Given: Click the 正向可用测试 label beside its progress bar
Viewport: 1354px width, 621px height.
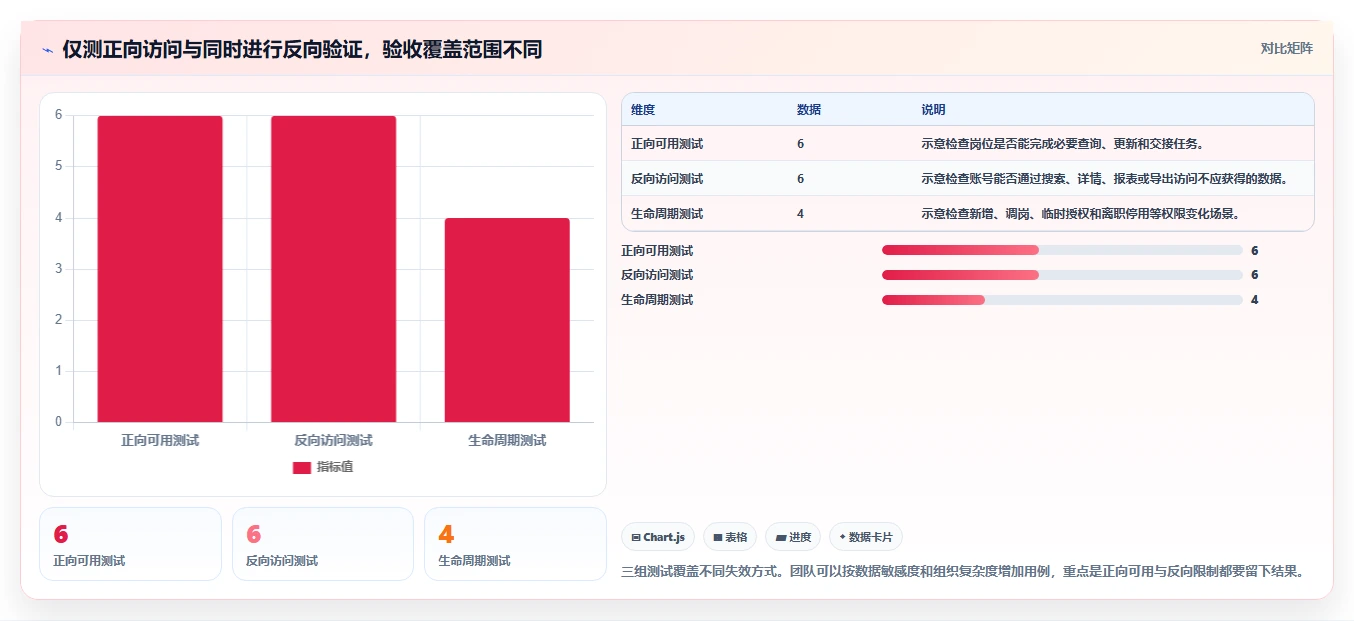Looking at the screenshot, I should tap(657, 251).
